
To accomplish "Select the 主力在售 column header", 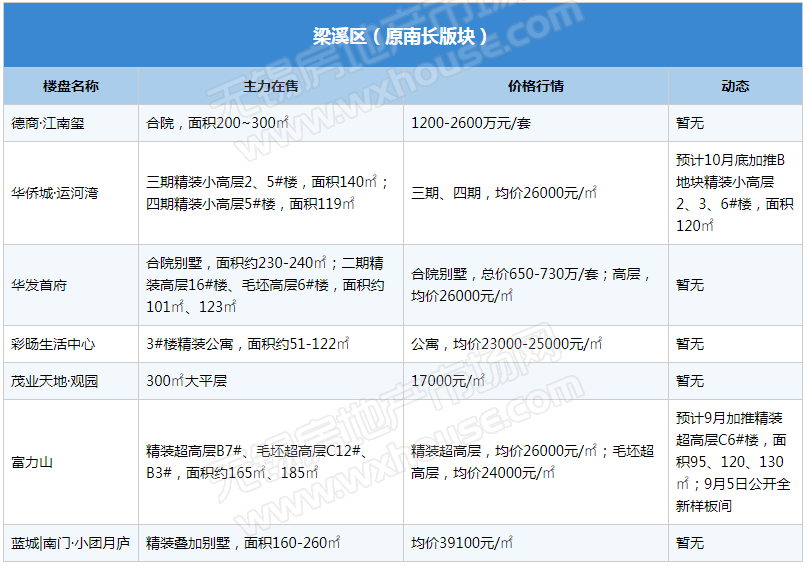I will pyautogui.click(x=271, y=86).
